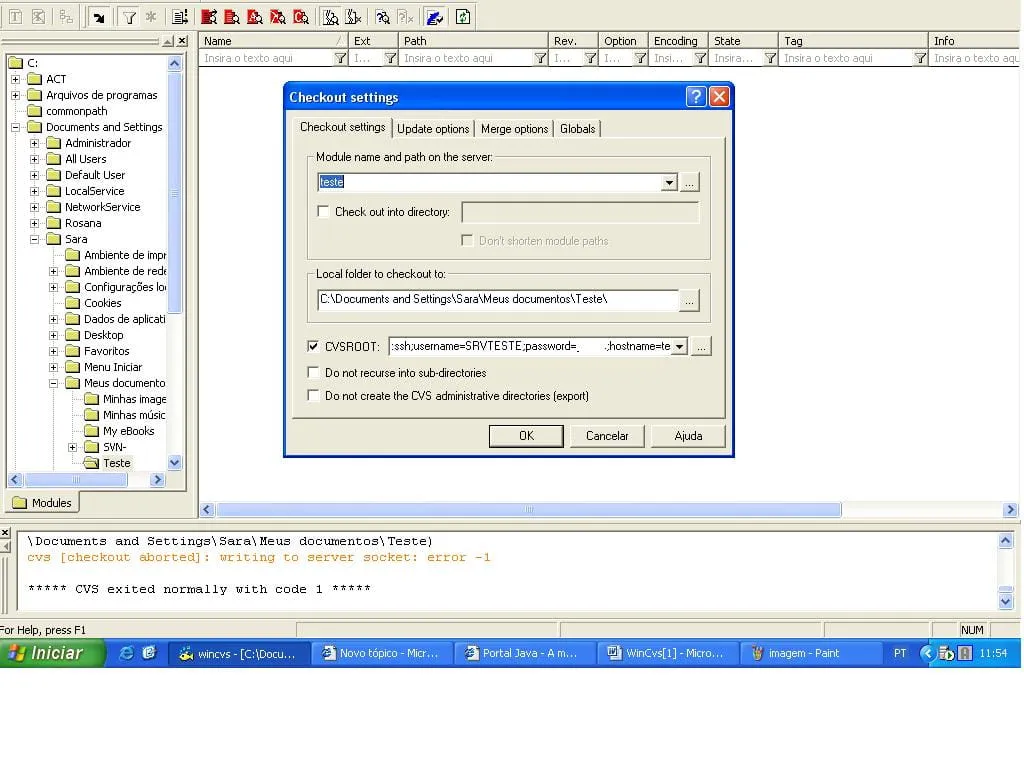The image size is (1024, 768).
Task: Click the funnel filter icon in the toolbar
Action: 129,17
